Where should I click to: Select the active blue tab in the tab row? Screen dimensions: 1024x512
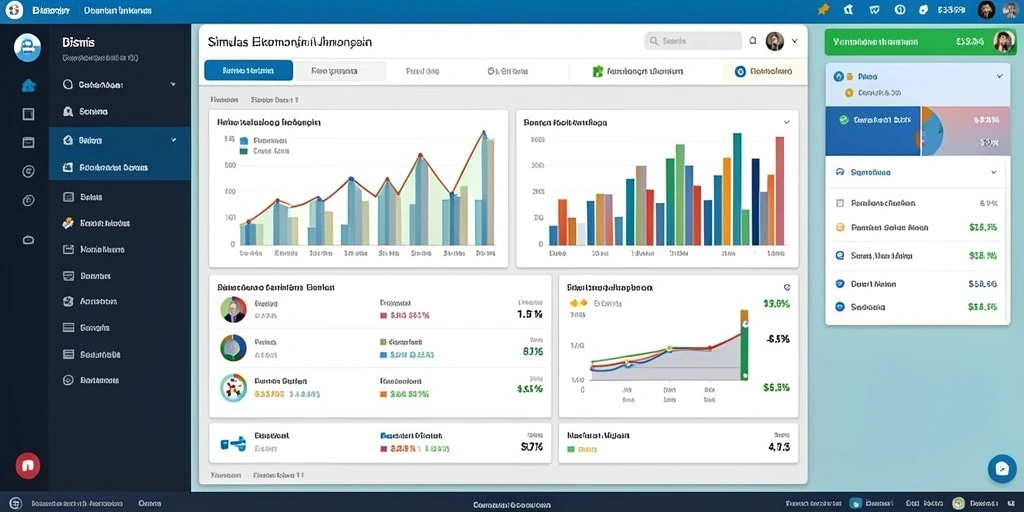248,71
